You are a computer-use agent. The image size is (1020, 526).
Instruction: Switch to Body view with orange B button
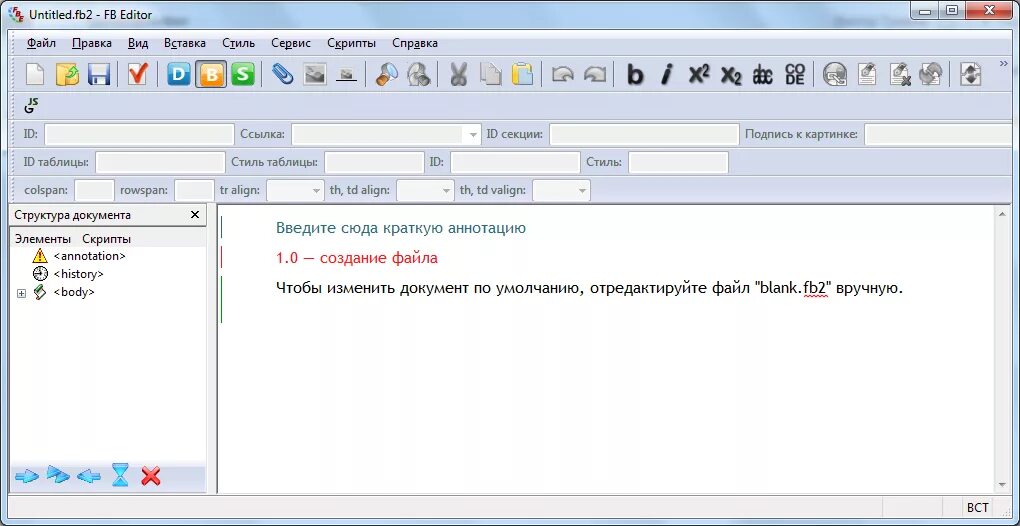[x=211, y=75]
